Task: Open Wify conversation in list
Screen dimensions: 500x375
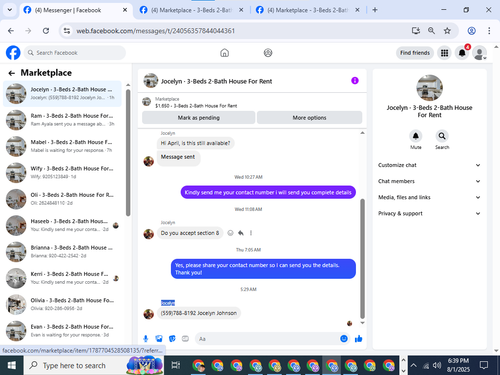Action: tap(62, 172)
